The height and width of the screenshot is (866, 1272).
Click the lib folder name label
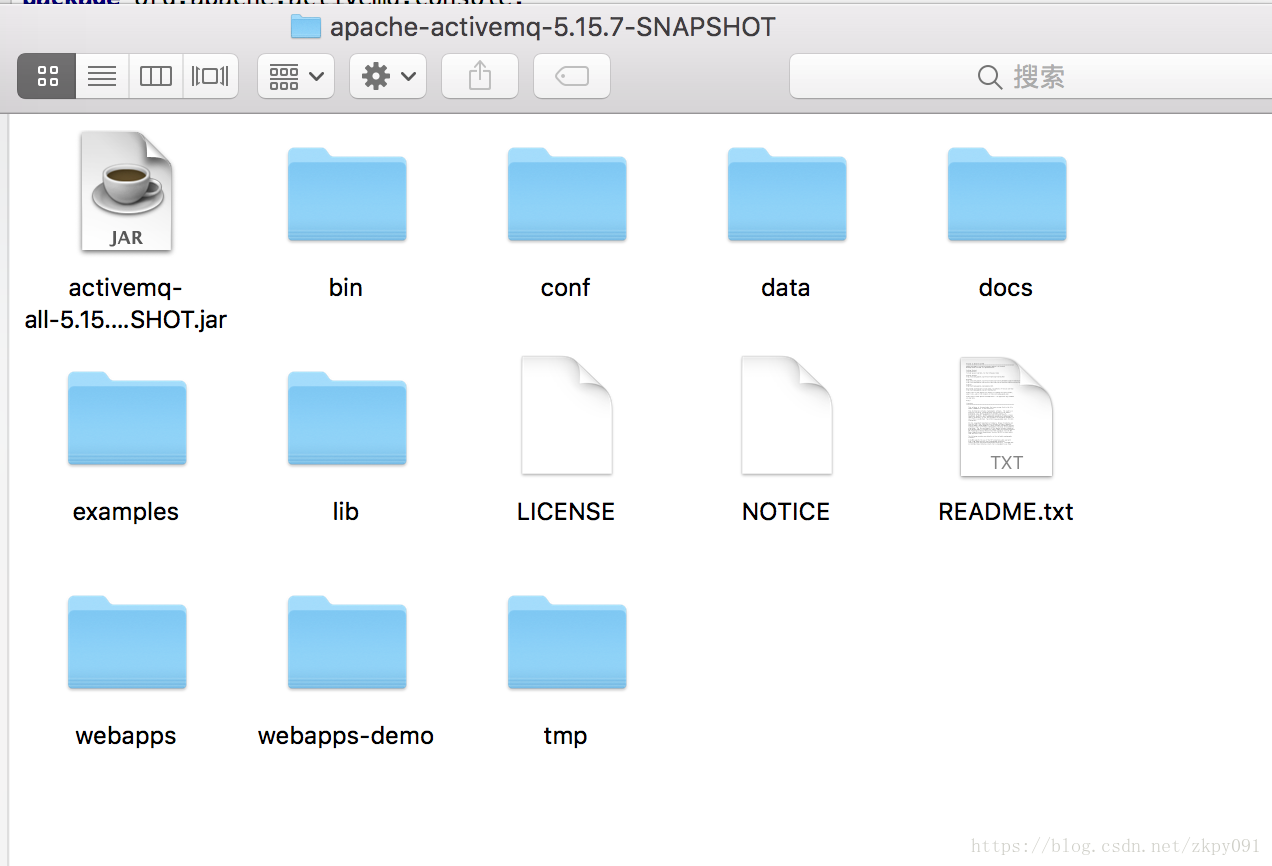pos(346,512)
